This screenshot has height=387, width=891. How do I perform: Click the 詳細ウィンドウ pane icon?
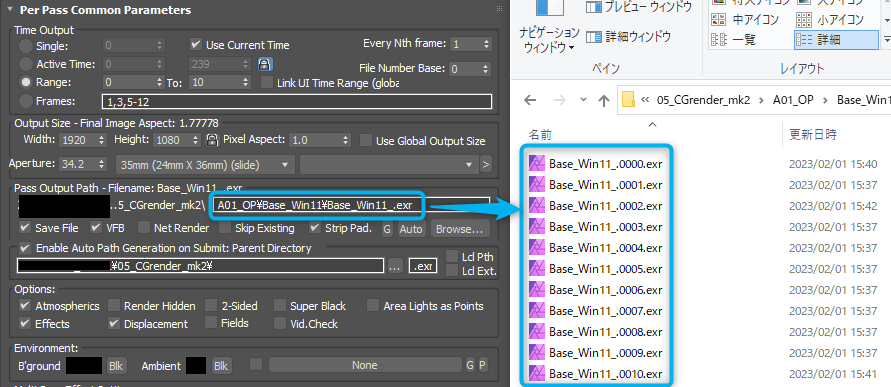(594, 37)
